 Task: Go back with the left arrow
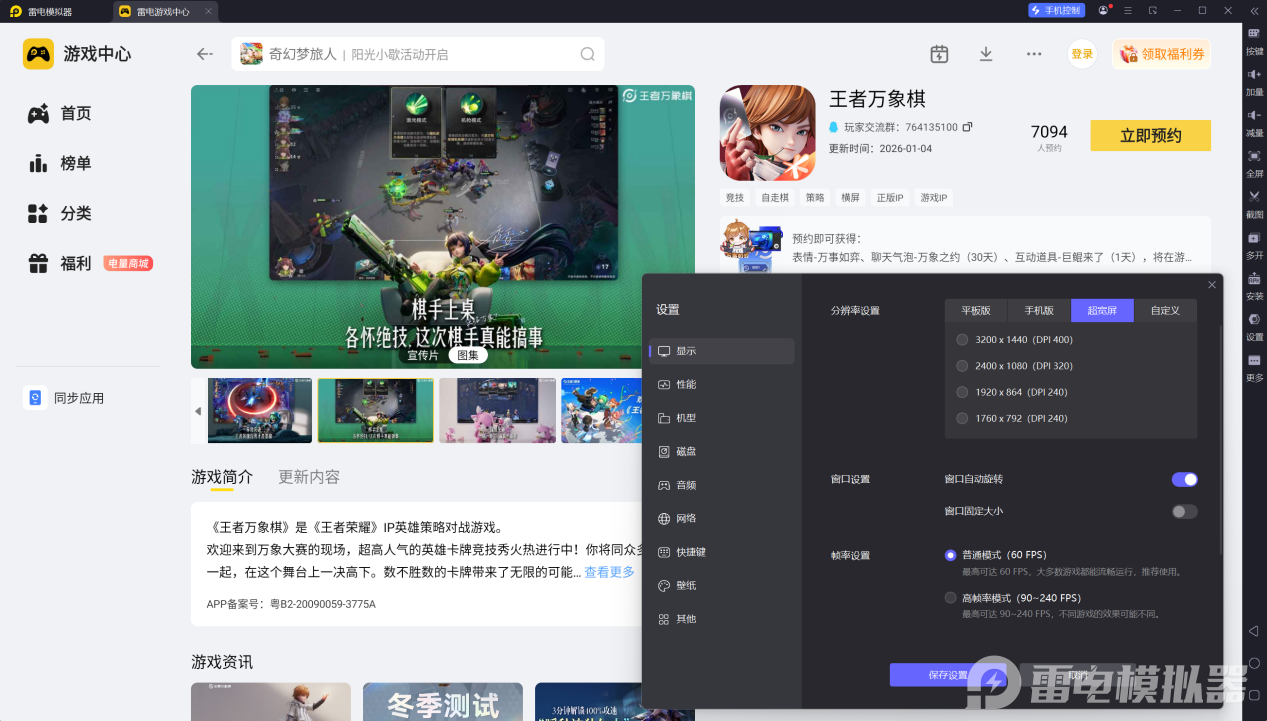click(x=205, y=54)
